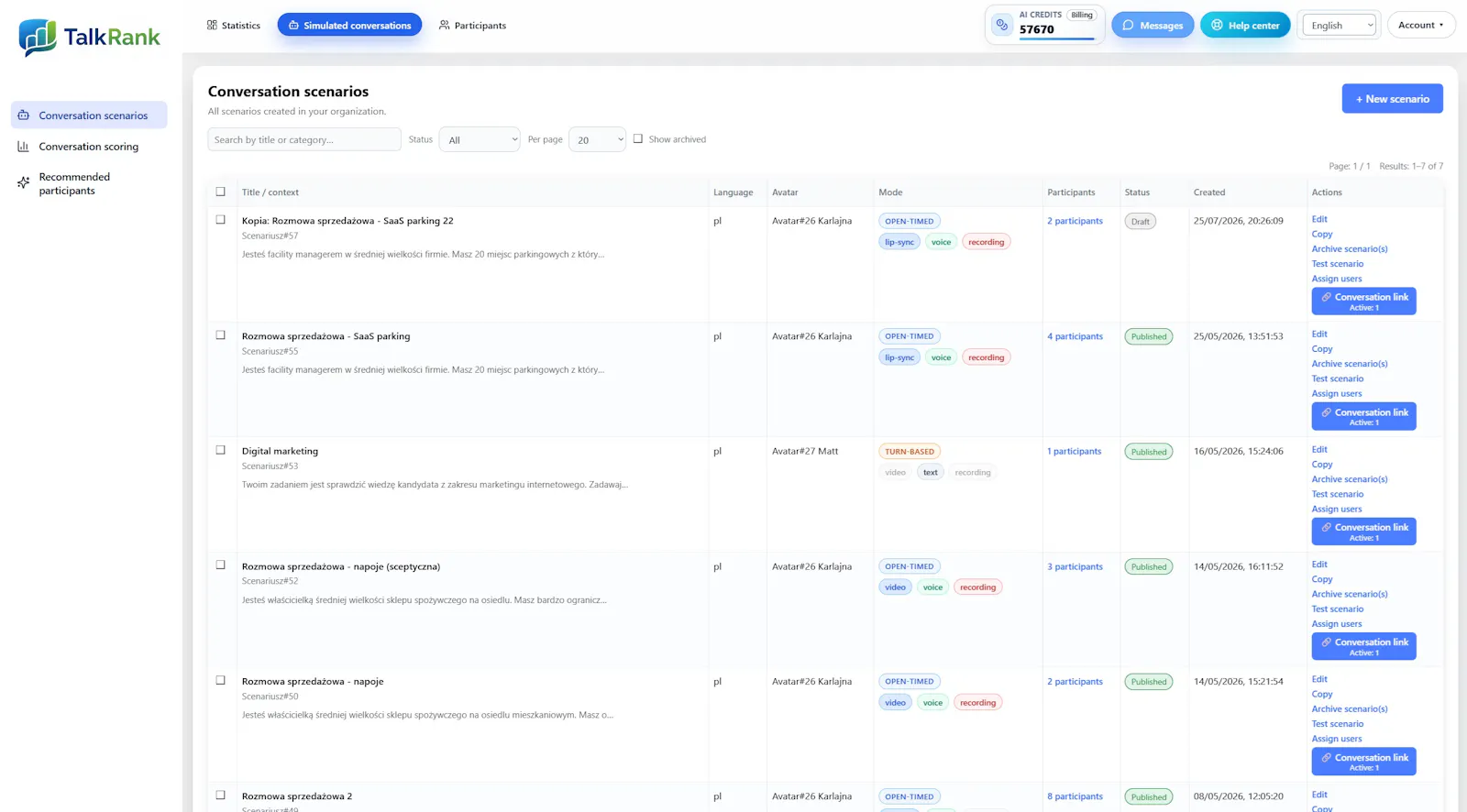This screenshot has height=812, width=1467.
Task: Open 3 participants link for napoje (sceptyczna)
Action: [1075, 566]
